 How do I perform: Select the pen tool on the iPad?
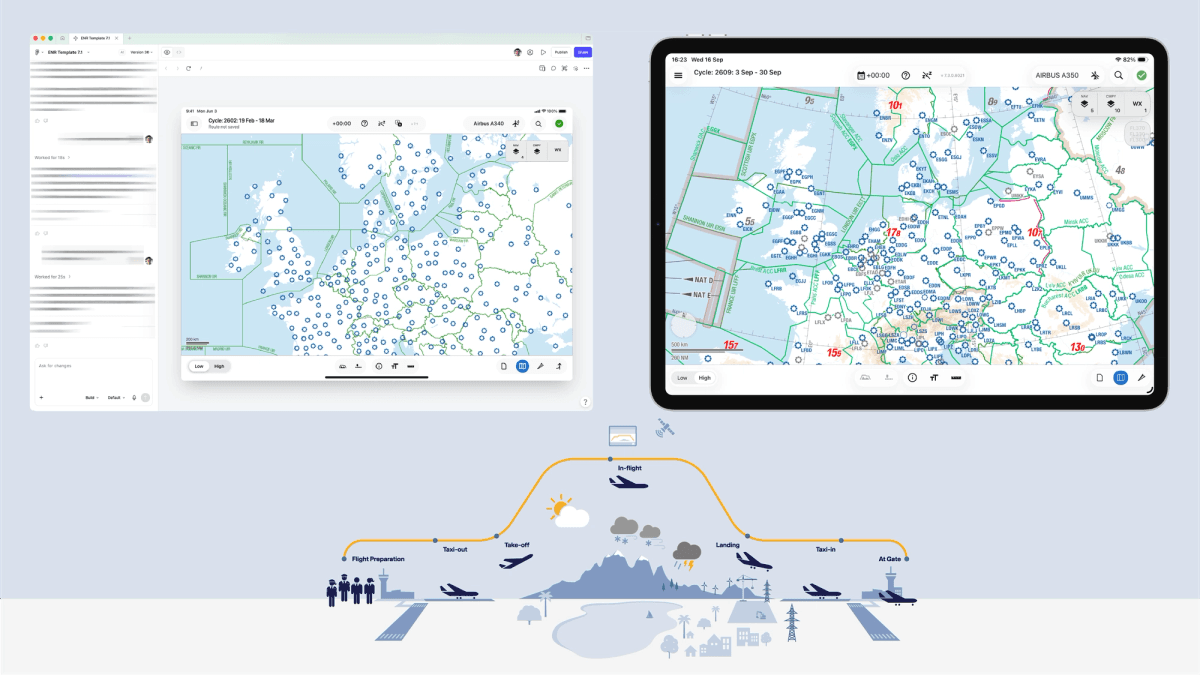pos(1141,378)
